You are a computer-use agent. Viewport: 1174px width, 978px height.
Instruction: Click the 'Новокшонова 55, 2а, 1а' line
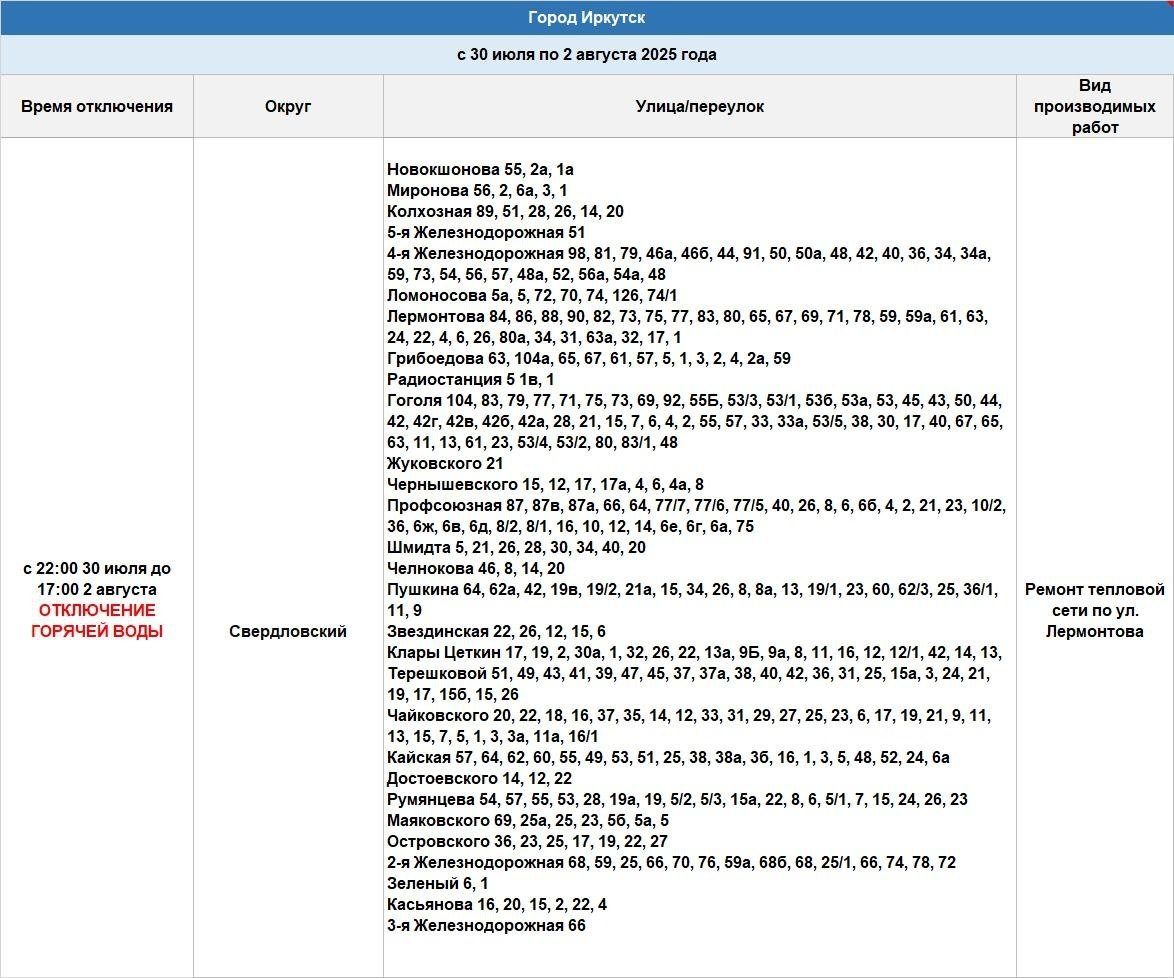click(480, 169)
